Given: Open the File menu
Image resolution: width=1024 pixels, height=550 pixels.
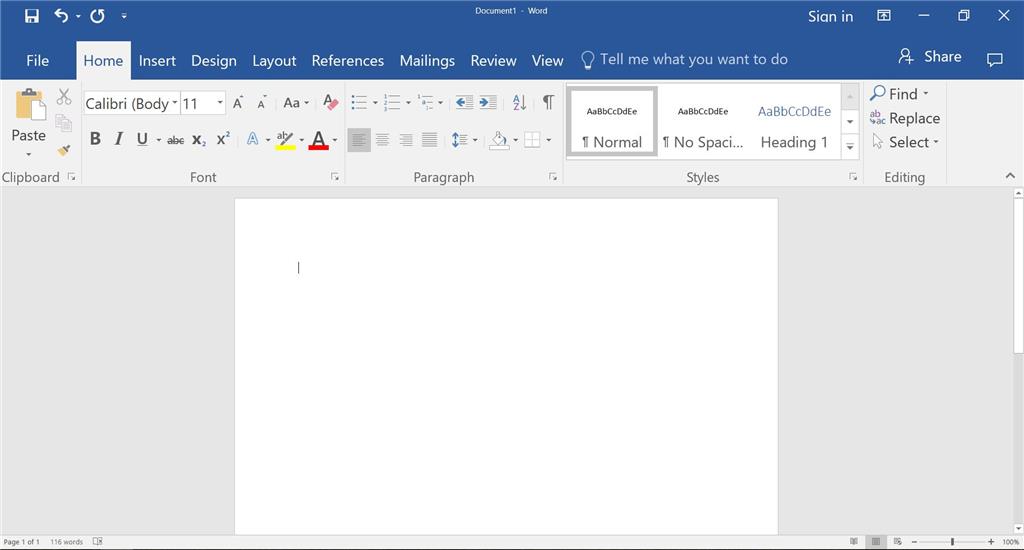Looking at the screenshot, I should pyautogui.click(x=37, y=61).
